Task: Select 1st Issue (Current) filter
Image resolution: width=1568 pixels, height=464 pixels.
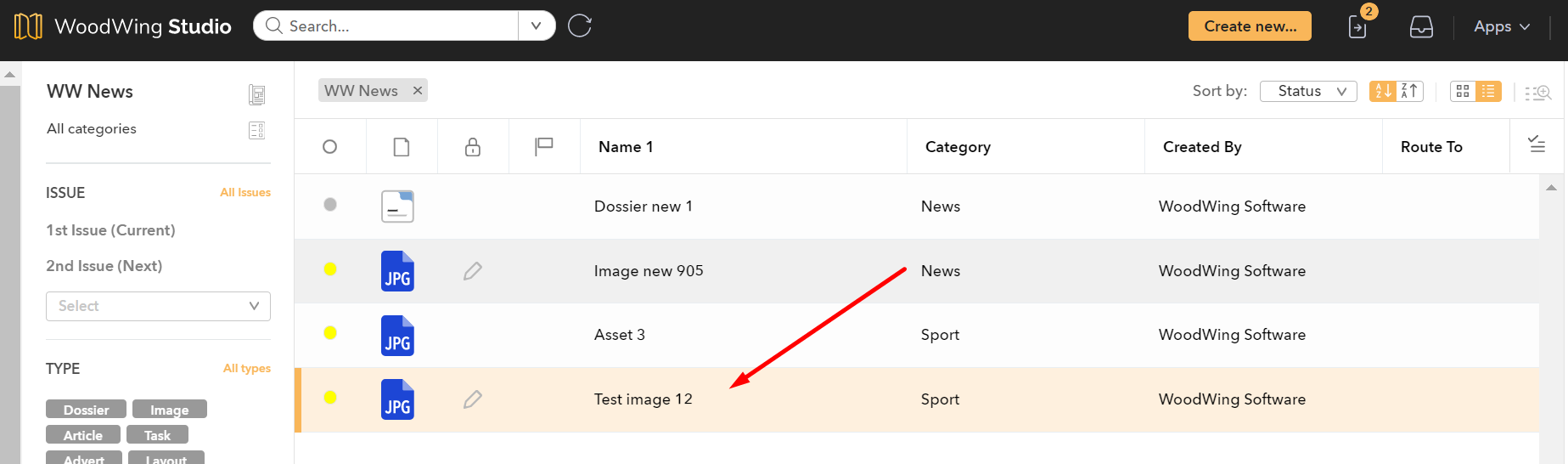Action: (110, 230)
